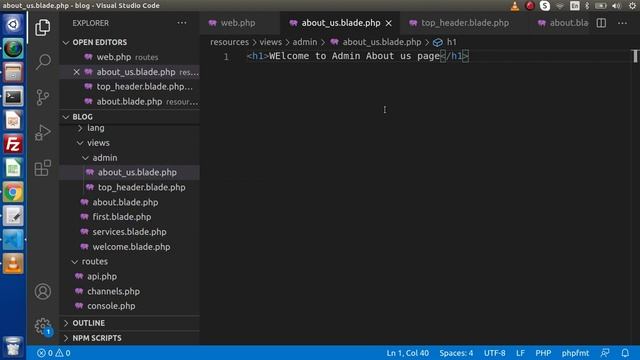Open web.php in Open Editors list
640x360 pixels.
(x=130, y=57)
